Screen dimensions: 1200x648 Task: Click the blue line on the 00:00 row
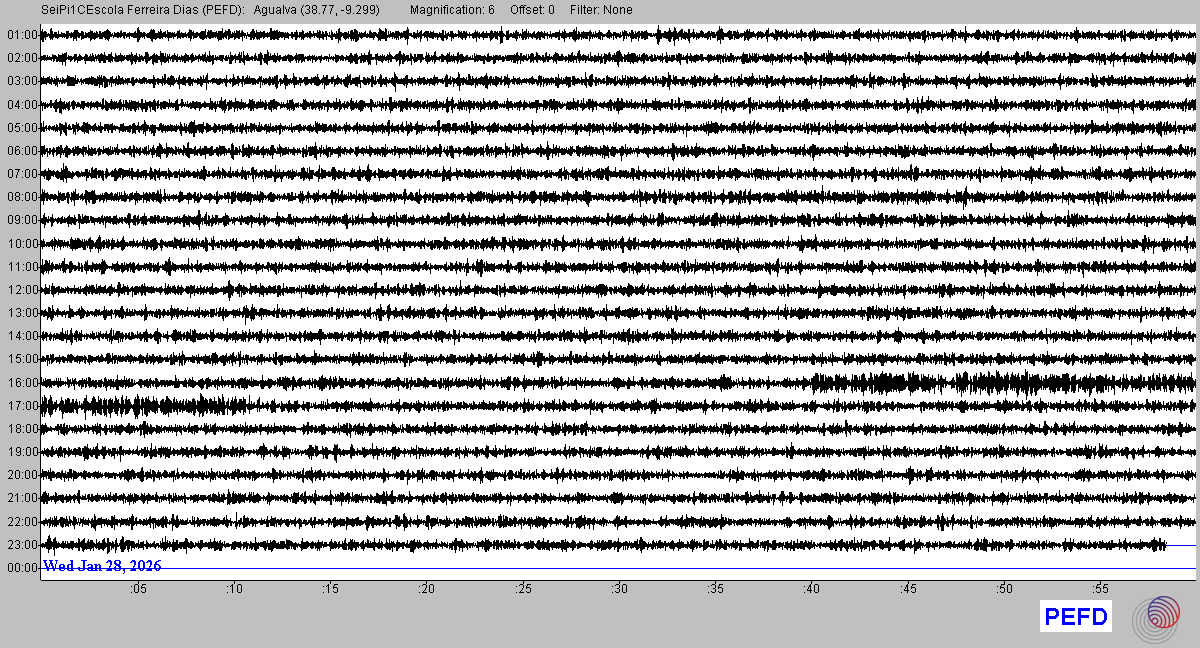point(700,568)
